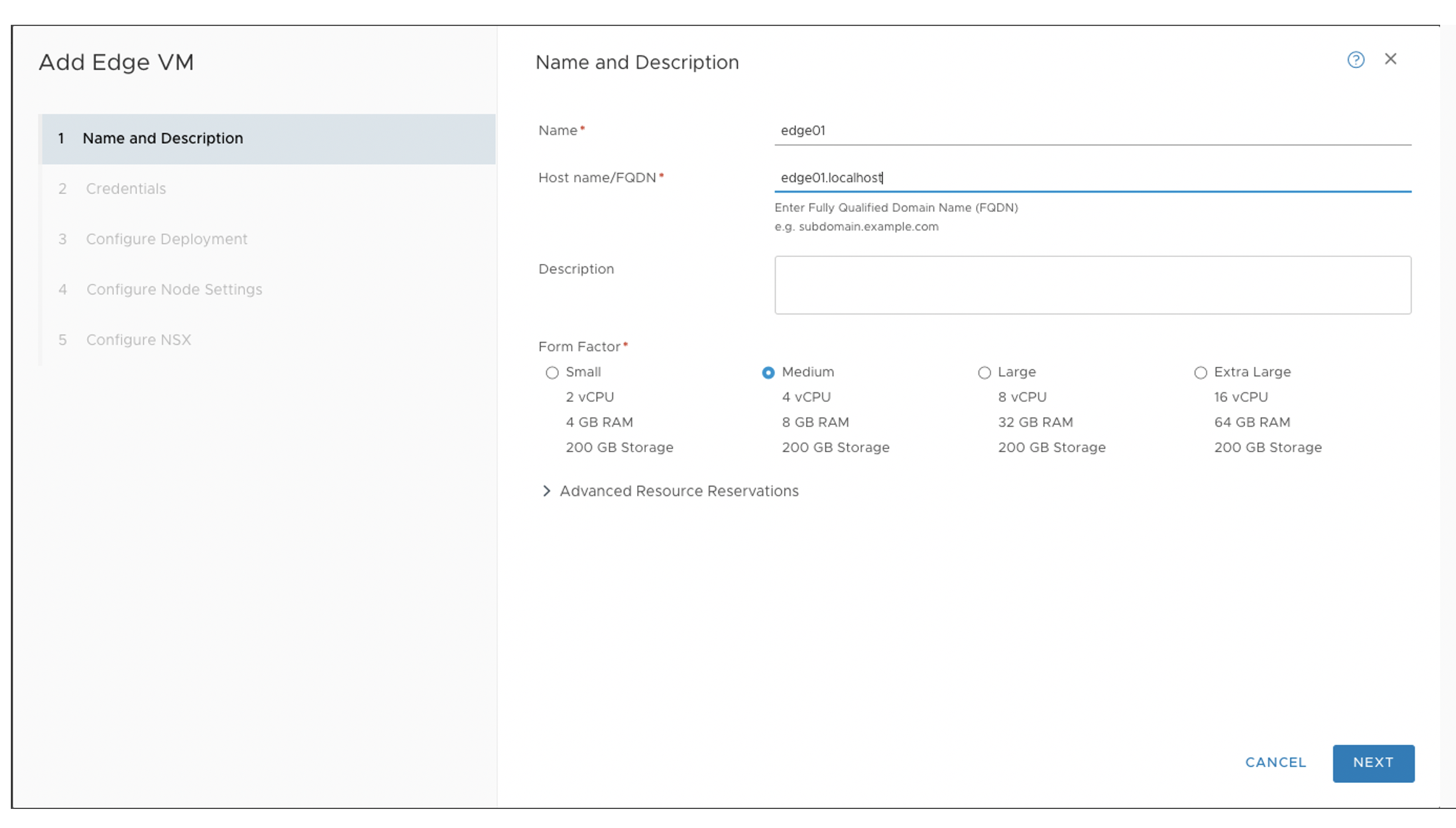The image size is (1456, 828).
Task: Open the help question mark icon
Action: (x=1356, y=60)
